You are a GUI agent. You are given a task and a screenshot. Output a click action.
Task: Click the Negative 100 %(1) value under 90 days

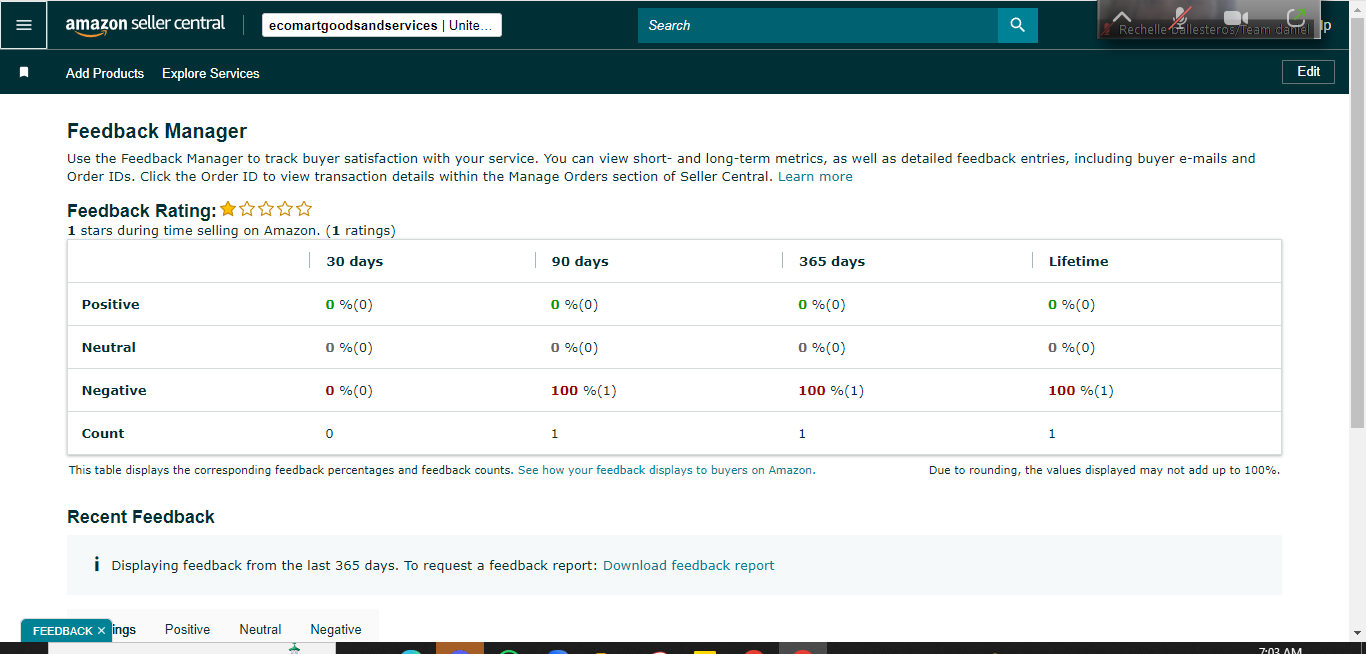[x=583, y=390]
